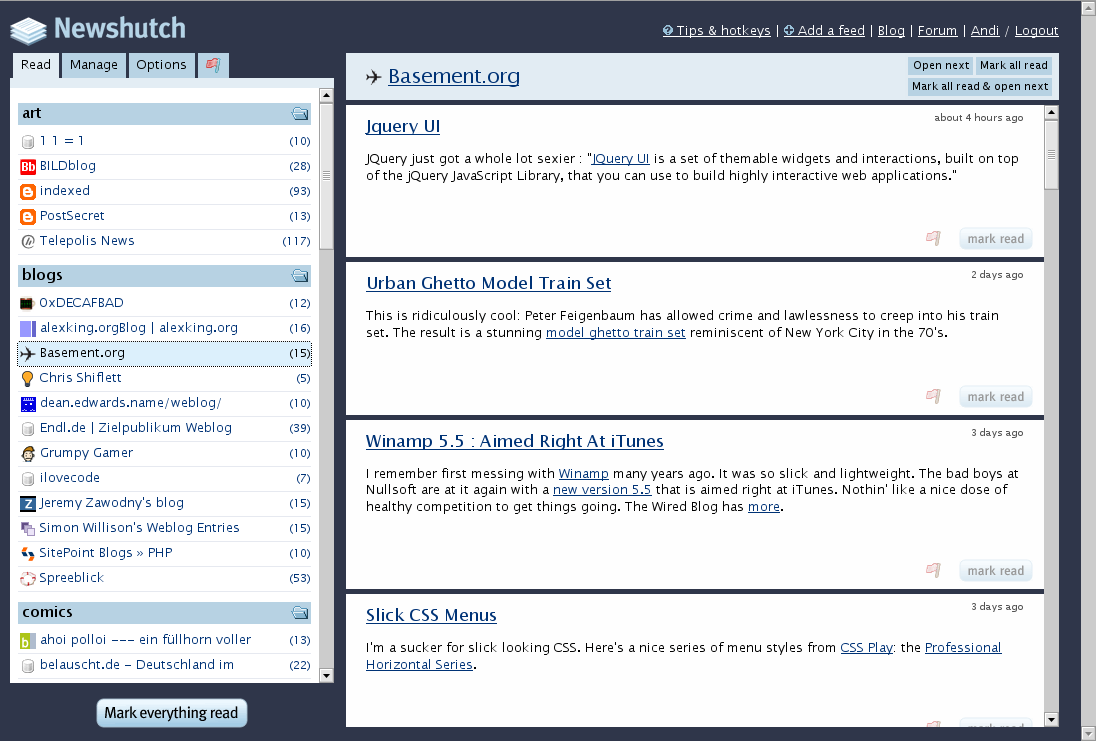
Task: Click the 0xDECAFBAD feed icon
Action: pos(27,303)
